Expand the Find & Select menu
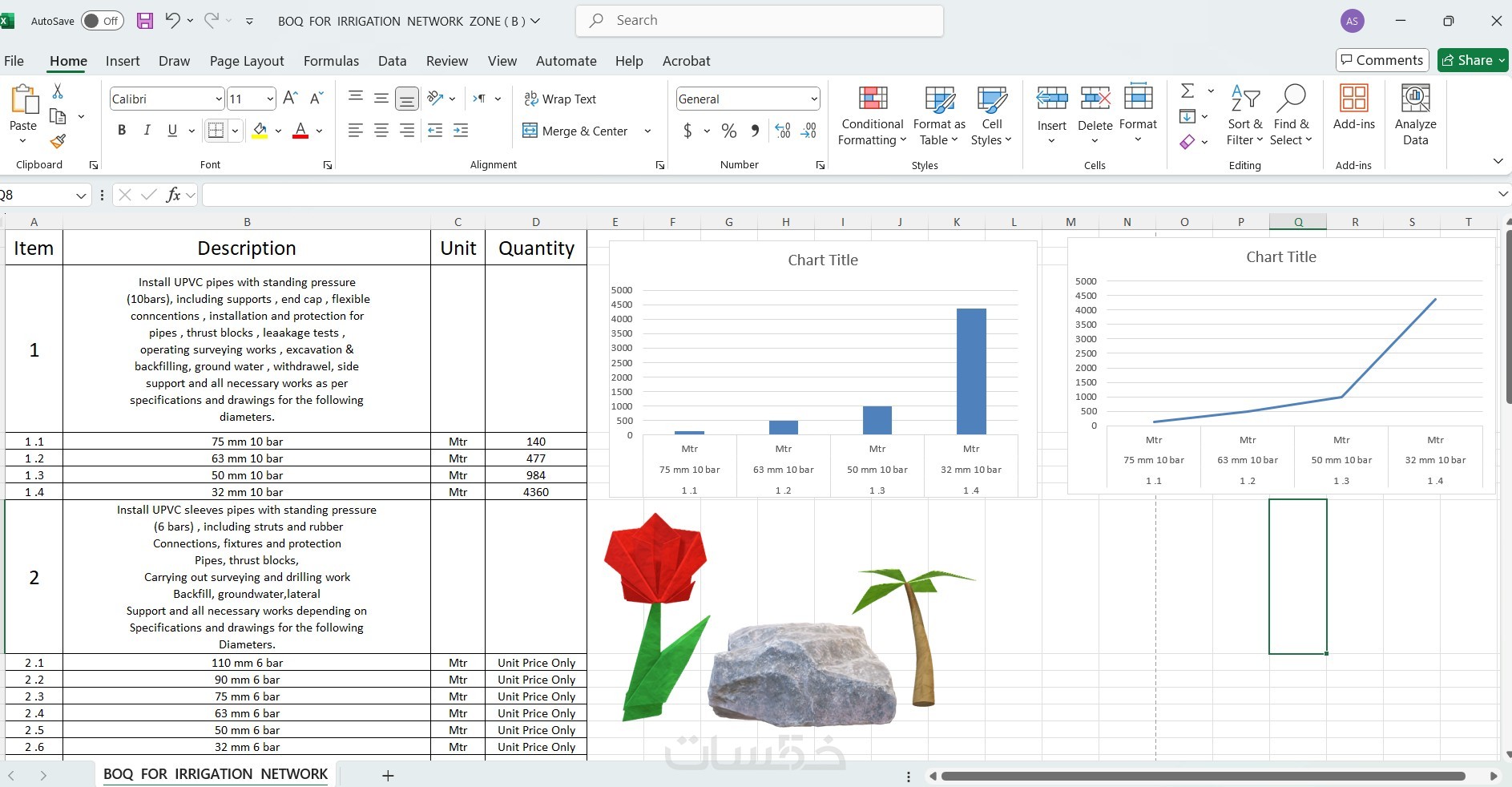The height and width of the screenshot is (787, 1512). 1291,115
